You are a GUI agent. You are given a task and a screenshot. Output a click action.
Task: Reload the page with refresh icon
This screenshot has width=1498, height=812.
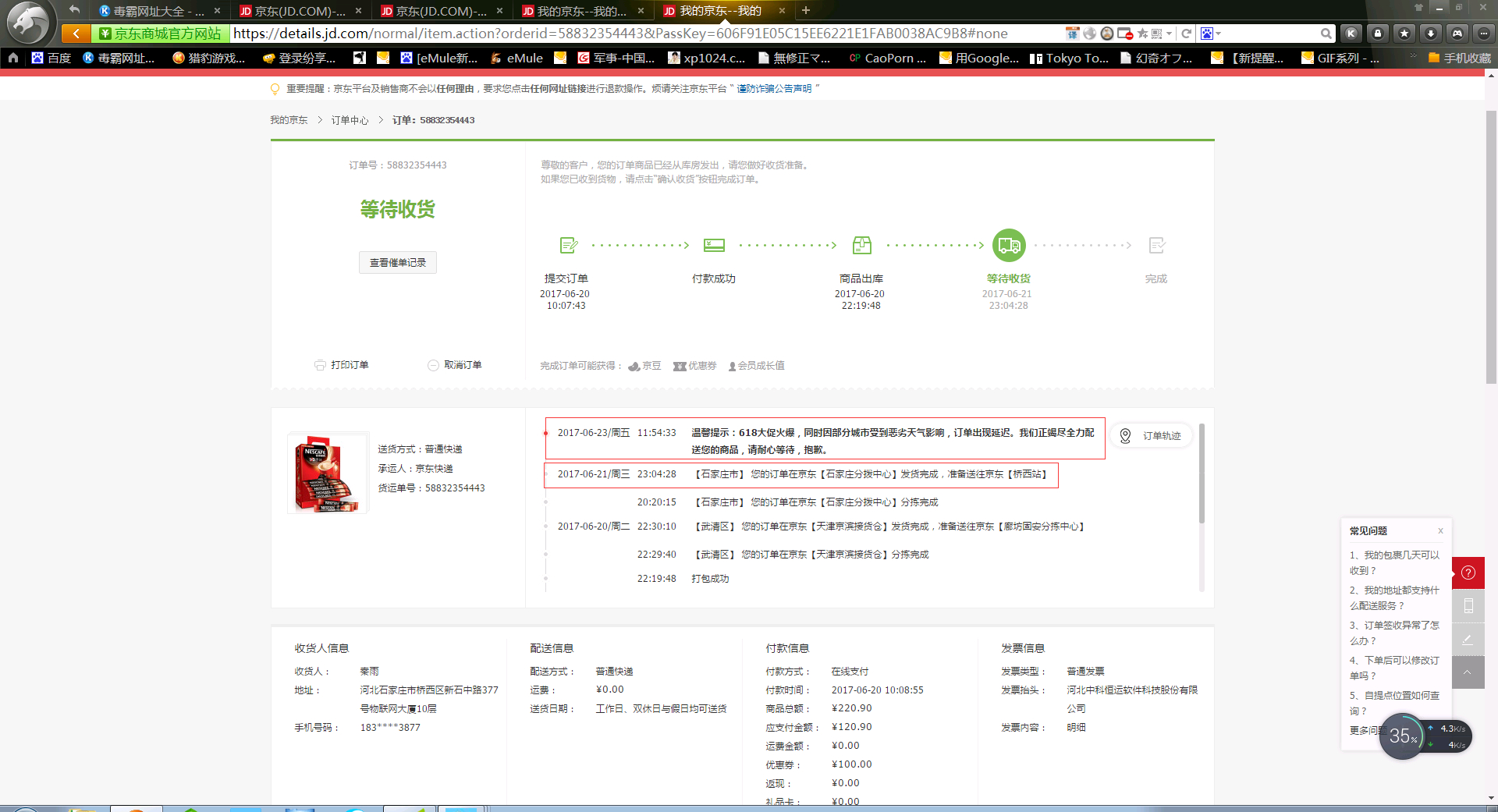[1186, 34]
